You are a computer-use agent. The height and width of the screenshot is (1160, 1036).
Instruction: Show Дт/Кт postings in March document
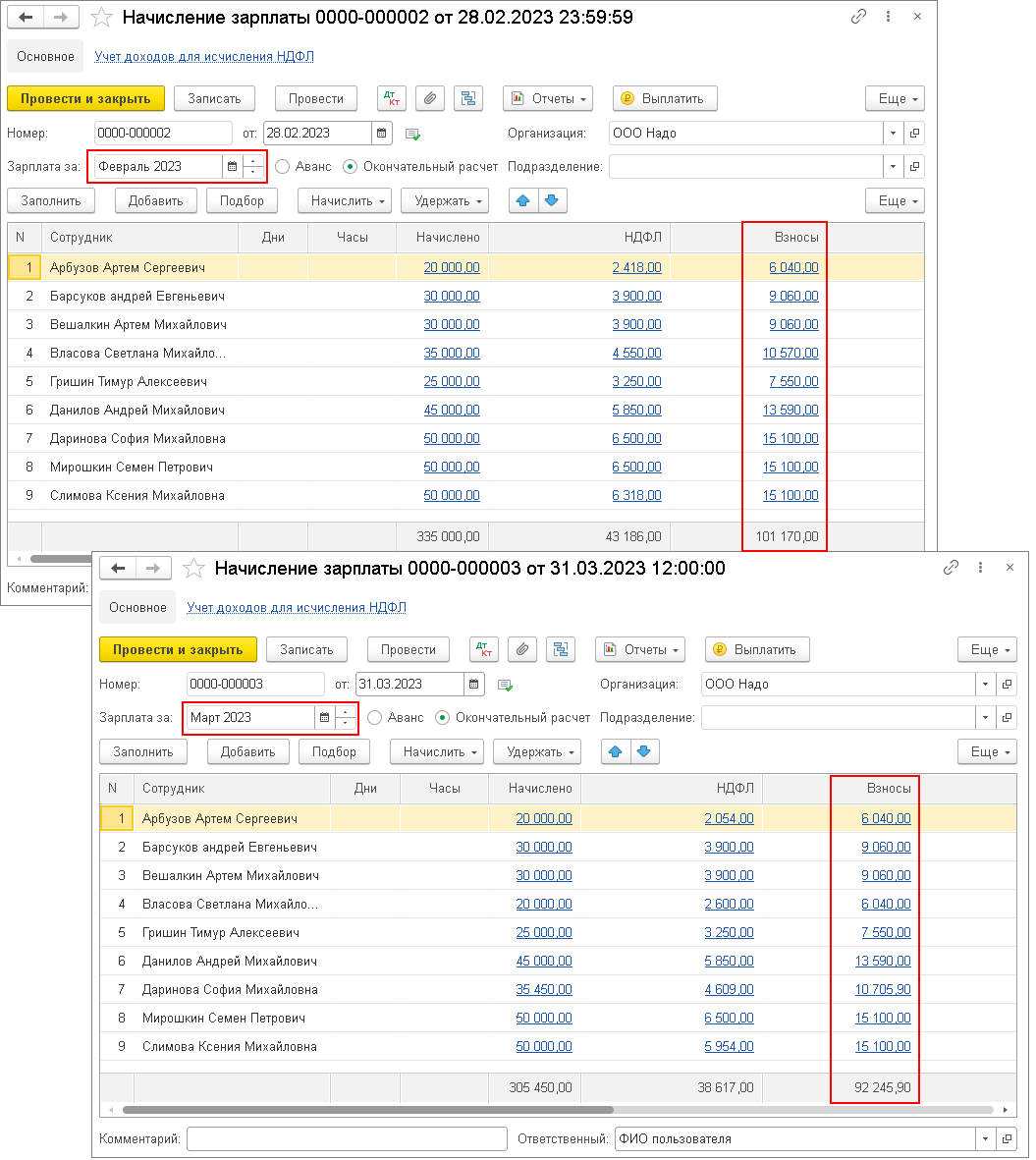pyautogui.click(x=484, y=649)
